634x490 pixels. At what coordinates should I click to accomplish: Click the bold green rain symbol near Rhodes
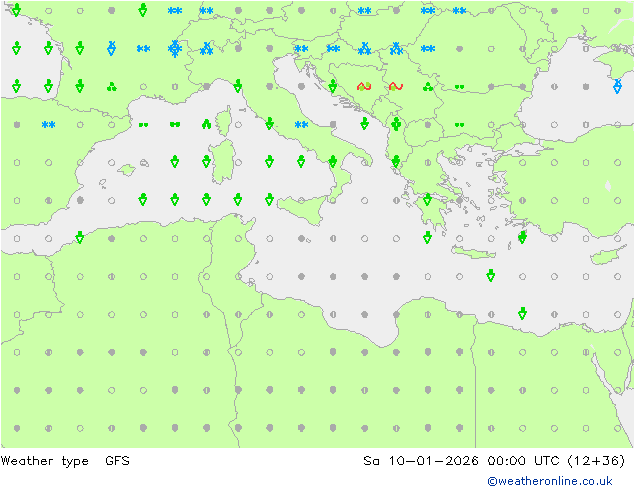[x=522, y=237]
